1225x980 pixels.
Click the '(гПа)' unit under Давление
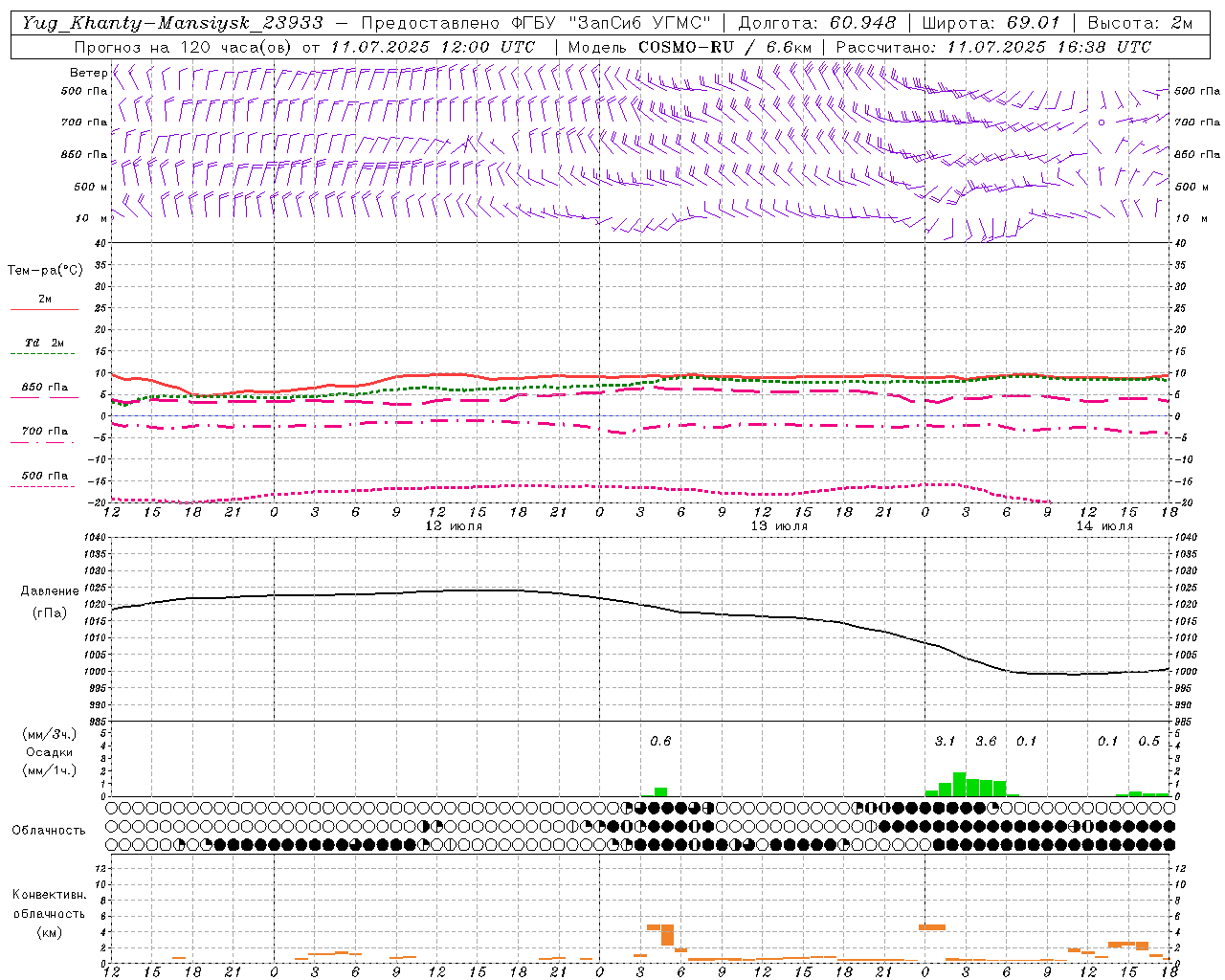point(50,613)
